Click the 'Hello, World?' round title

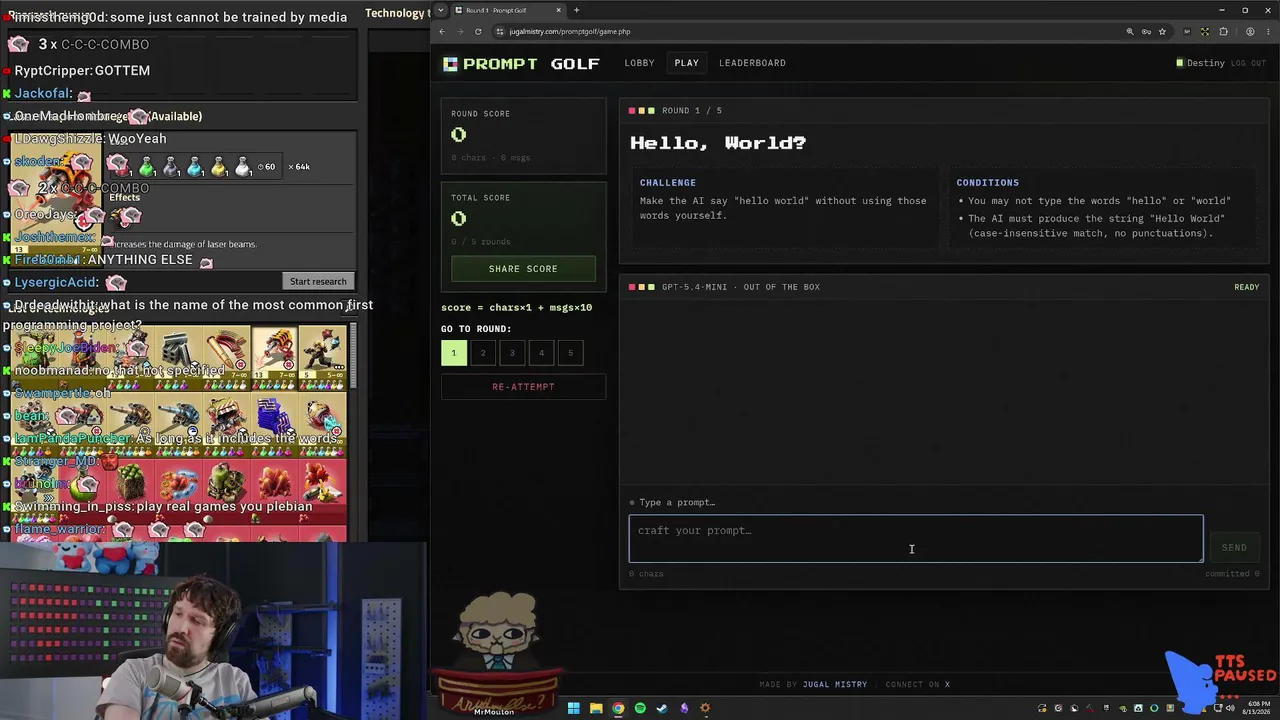(x=718, y=143)
